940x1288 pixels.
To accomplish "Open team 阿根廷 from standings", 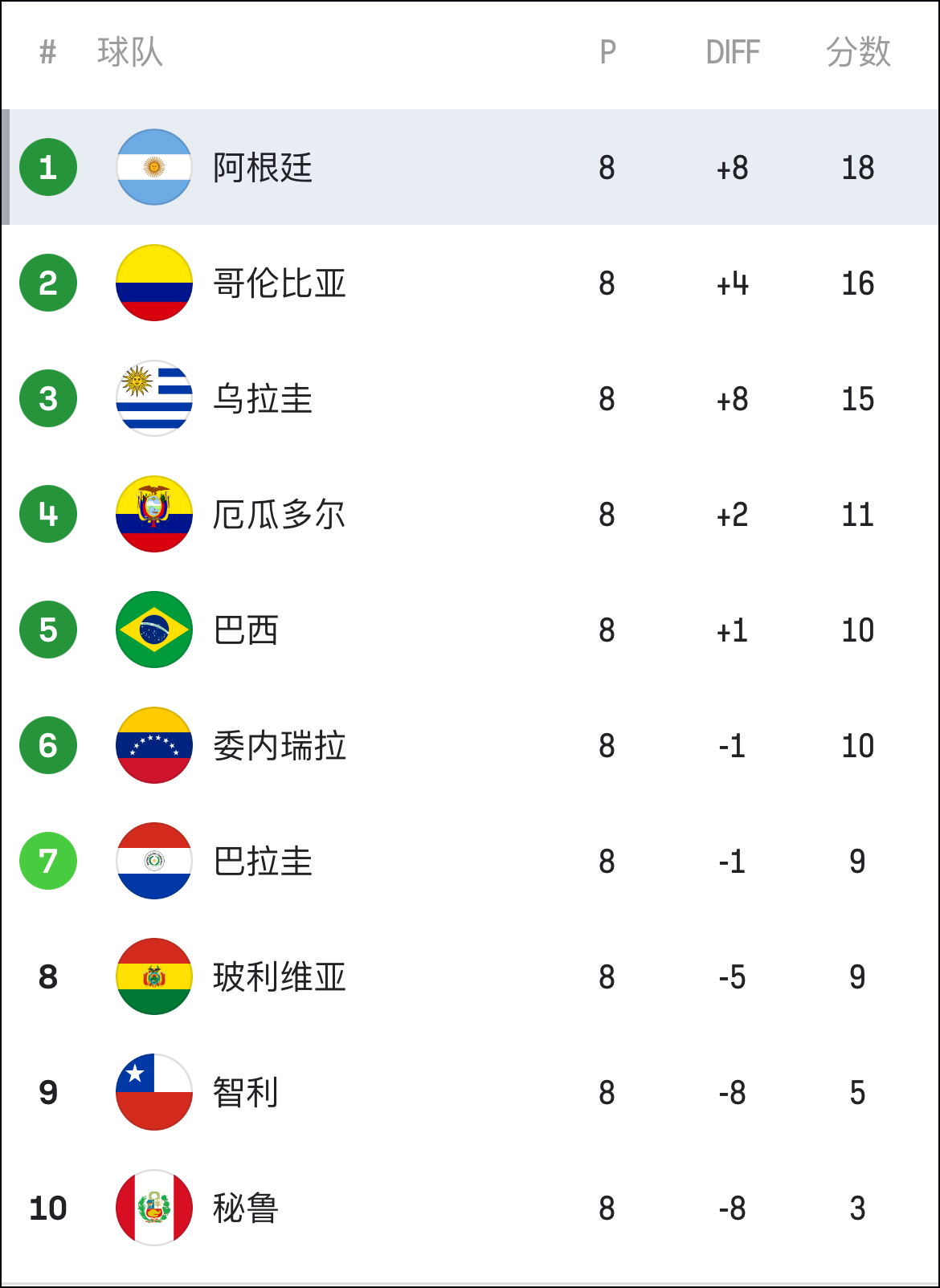I will [263, 168].
